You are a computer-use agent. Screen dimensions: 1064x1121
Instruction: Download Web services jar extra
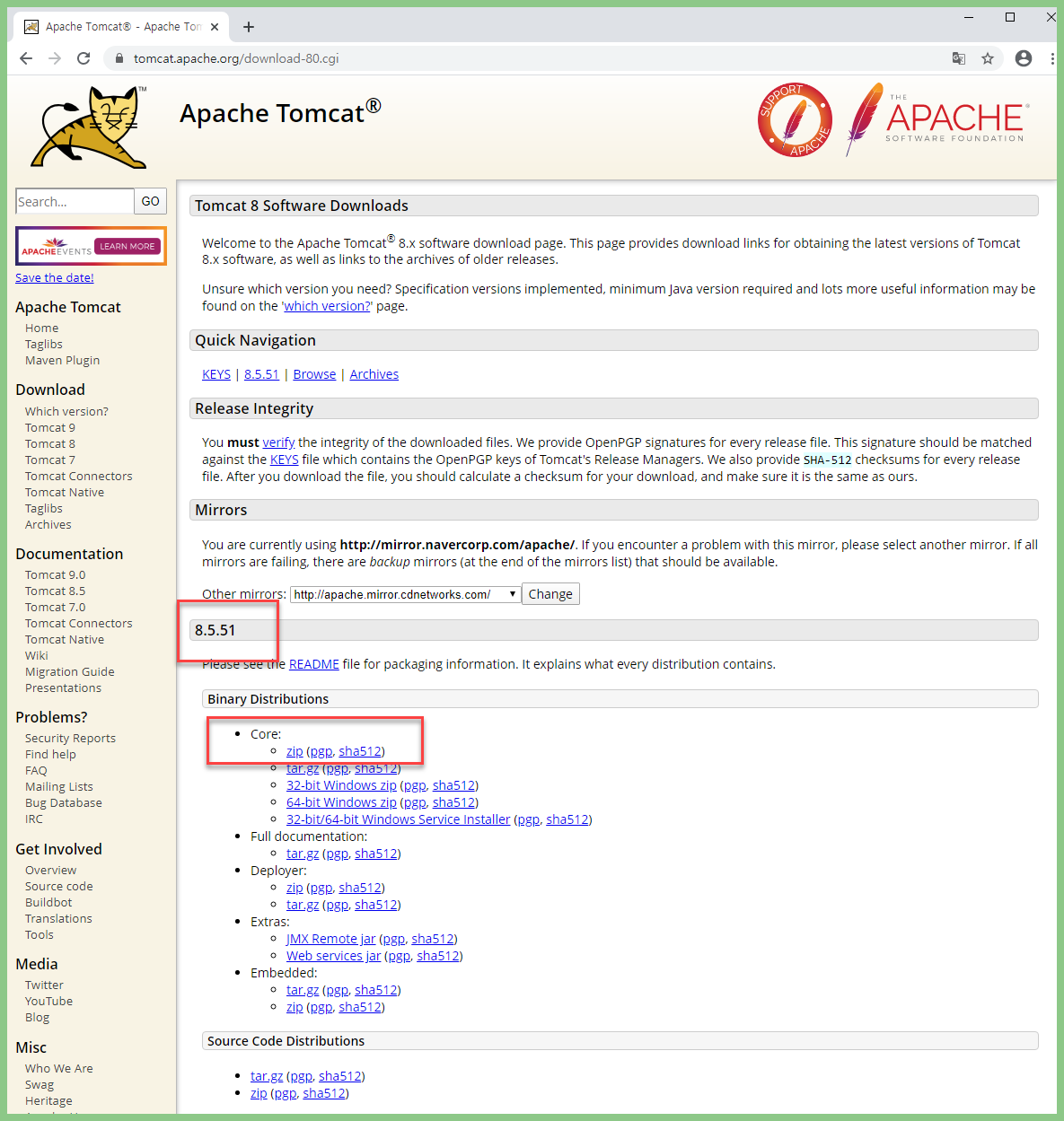tap(334, 956)
